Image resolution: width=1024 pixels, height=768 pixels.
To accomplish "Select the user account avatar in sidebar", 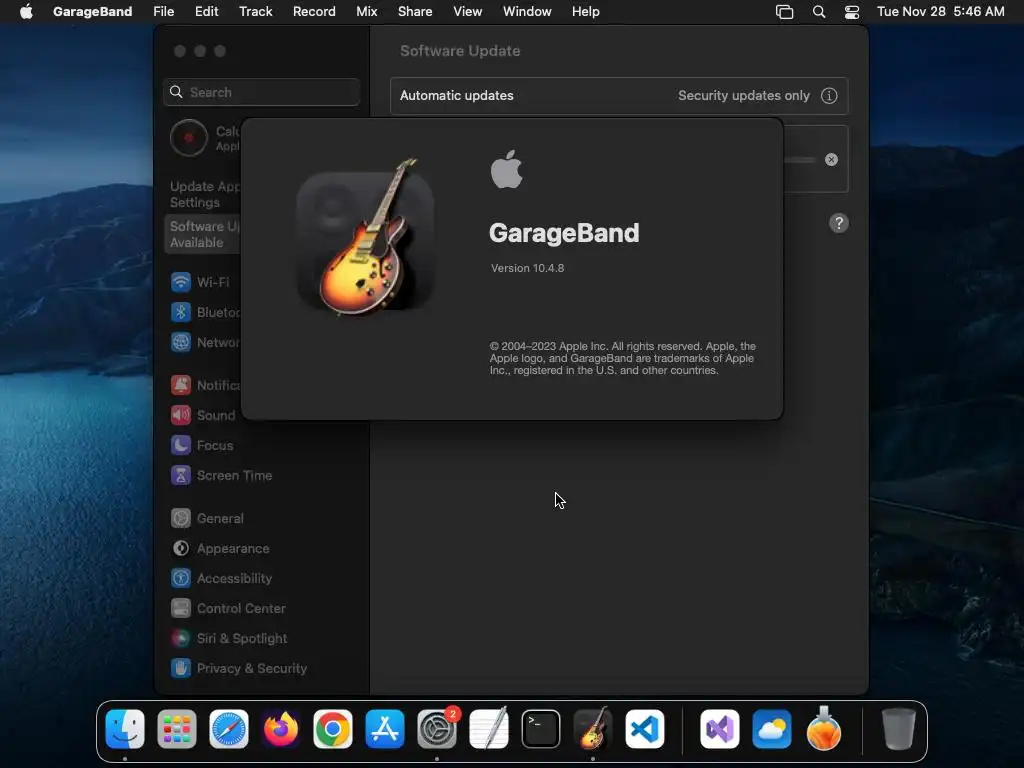I will coord(189,138).
